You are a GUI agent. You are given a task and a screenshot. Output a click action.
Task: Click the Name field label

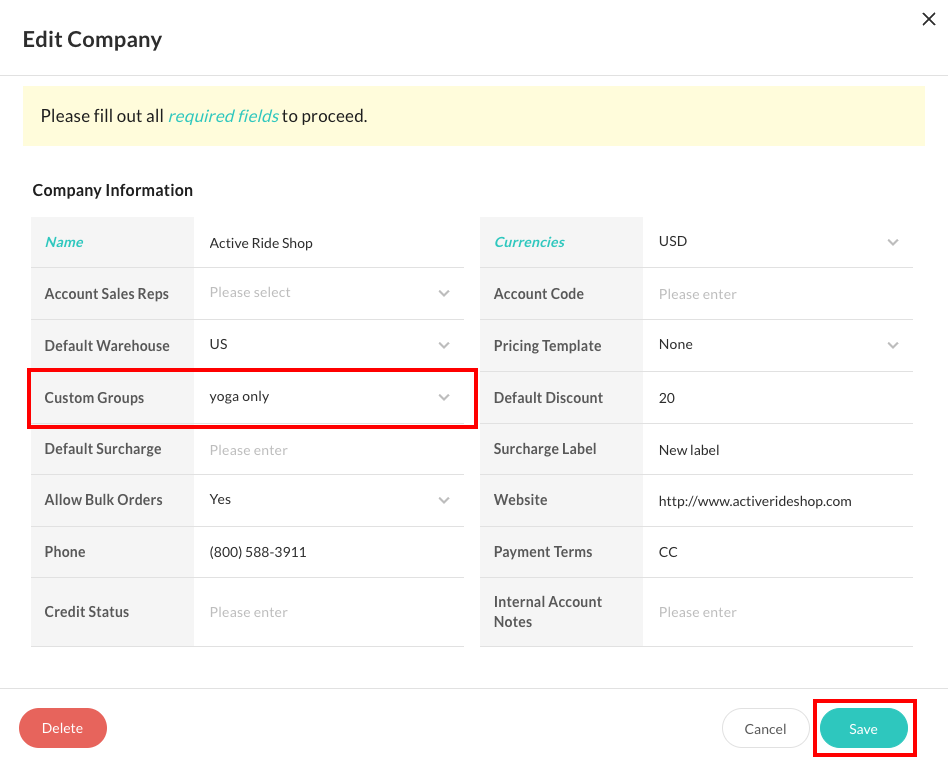64,242
